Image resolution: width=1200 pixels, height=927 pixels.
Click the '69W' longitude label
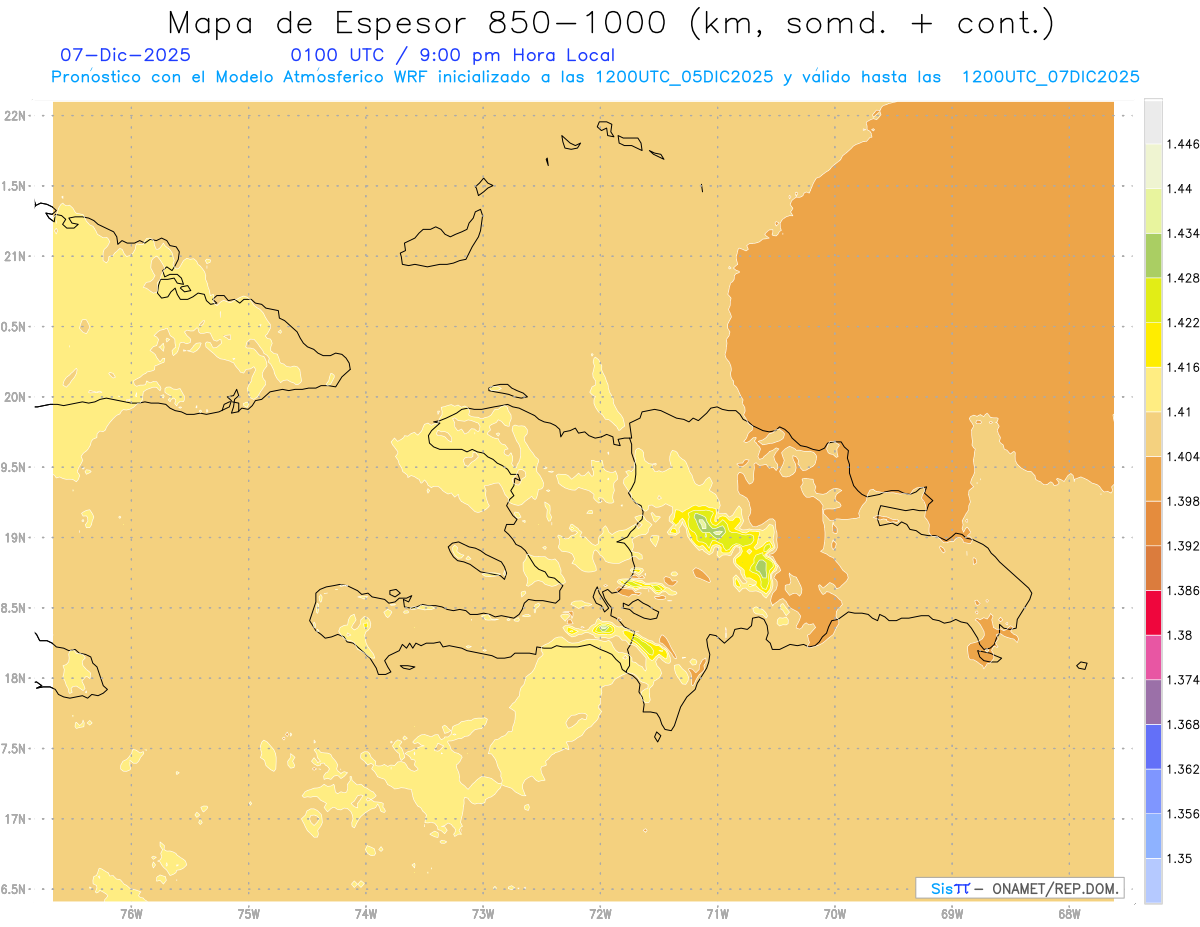[x=952, y=913]
